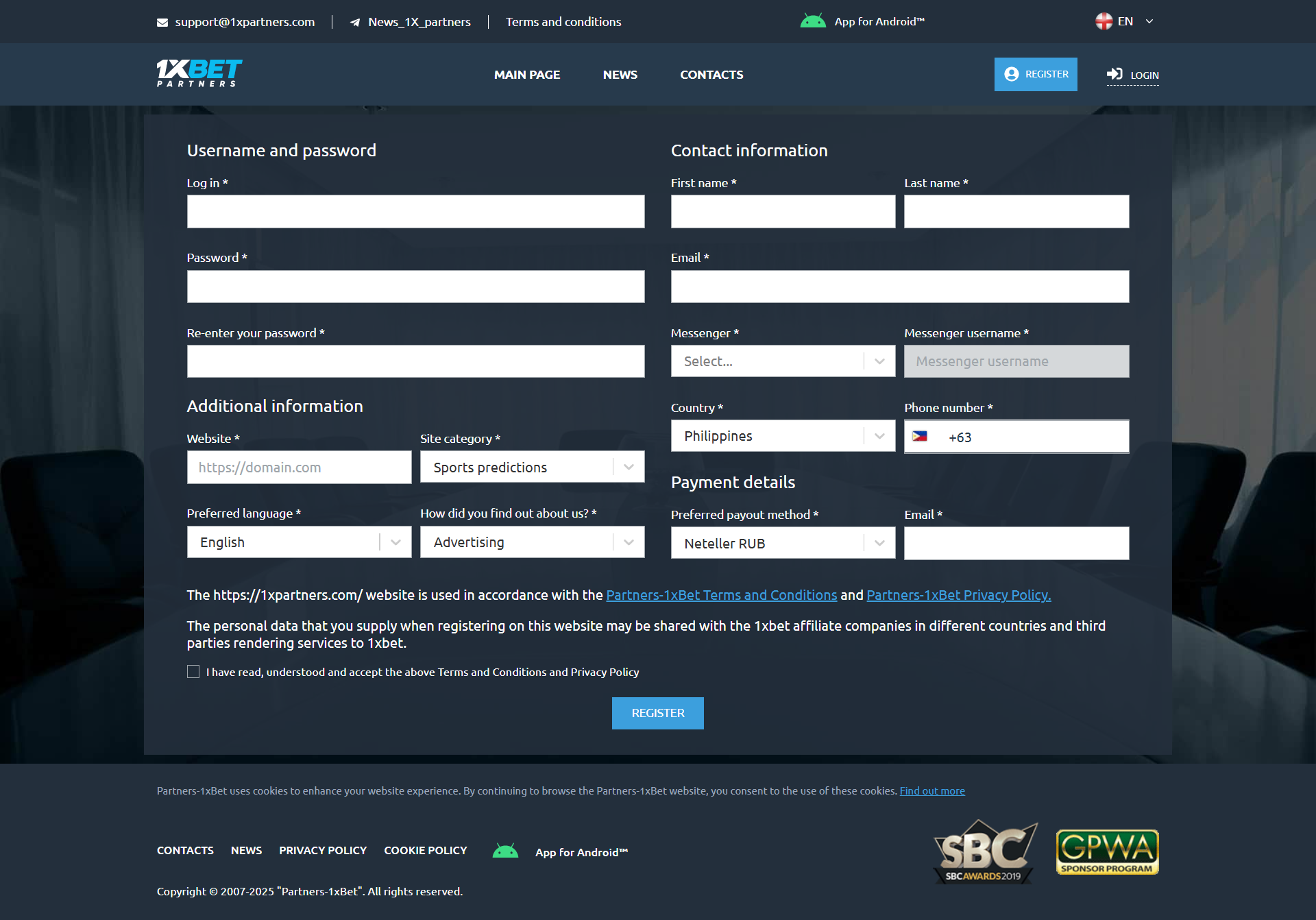
Task: Open the GPWA Sponsor Program badge
Action: (x=1107, y=851)
